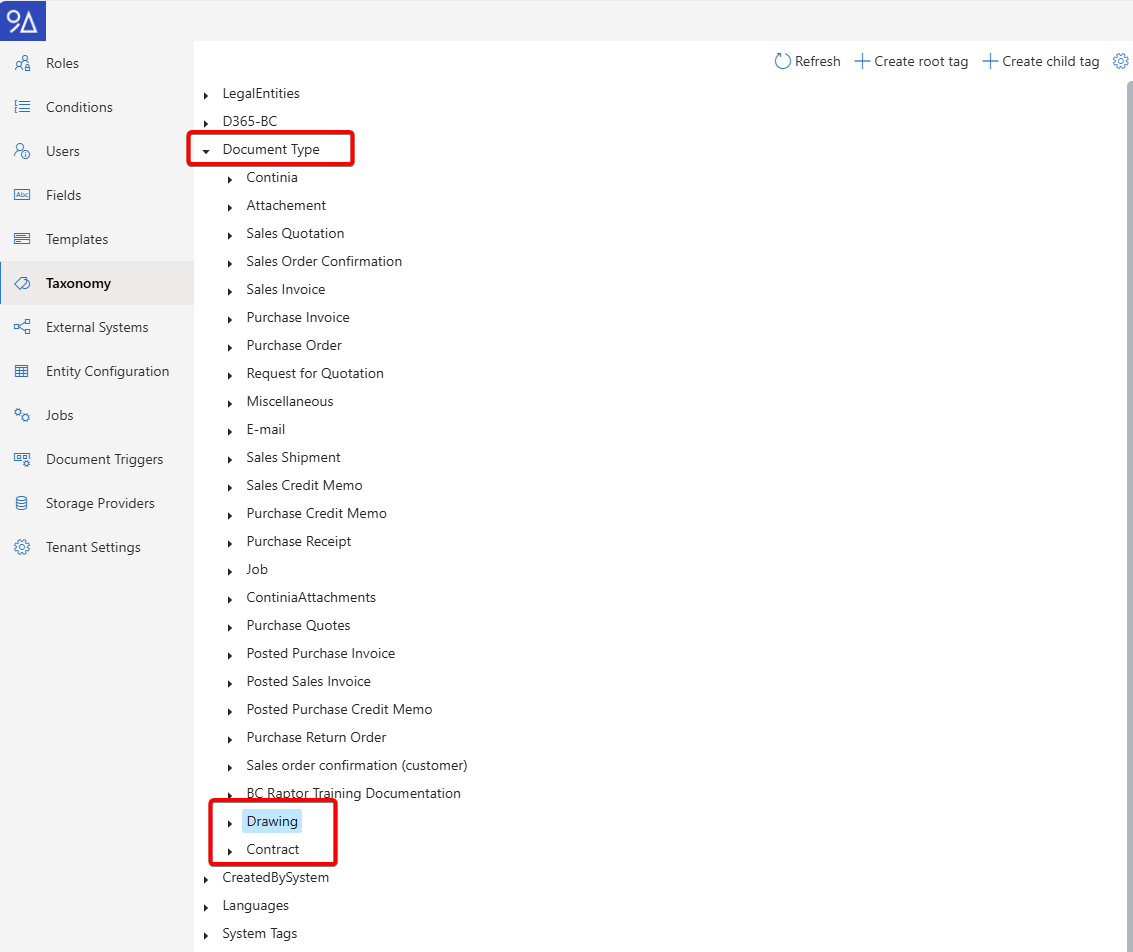
Task: Click Create child tag button
Action: coord(1041,61)
